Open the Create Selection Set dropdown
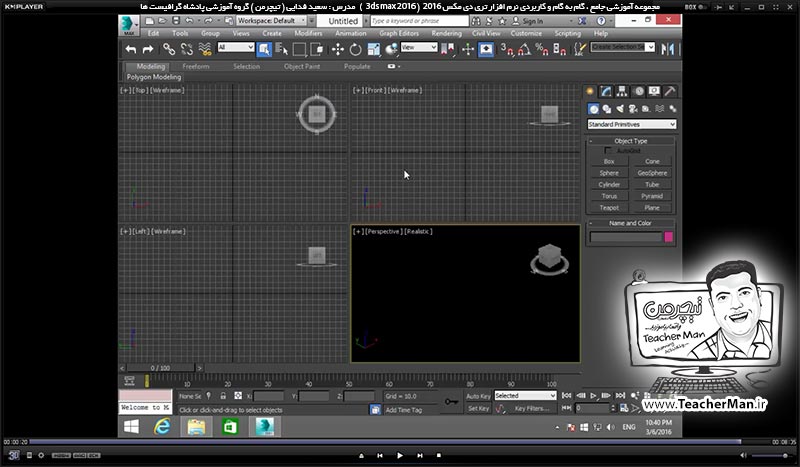The width and height of the screenshot is (800, 467). tap(622, 47)
